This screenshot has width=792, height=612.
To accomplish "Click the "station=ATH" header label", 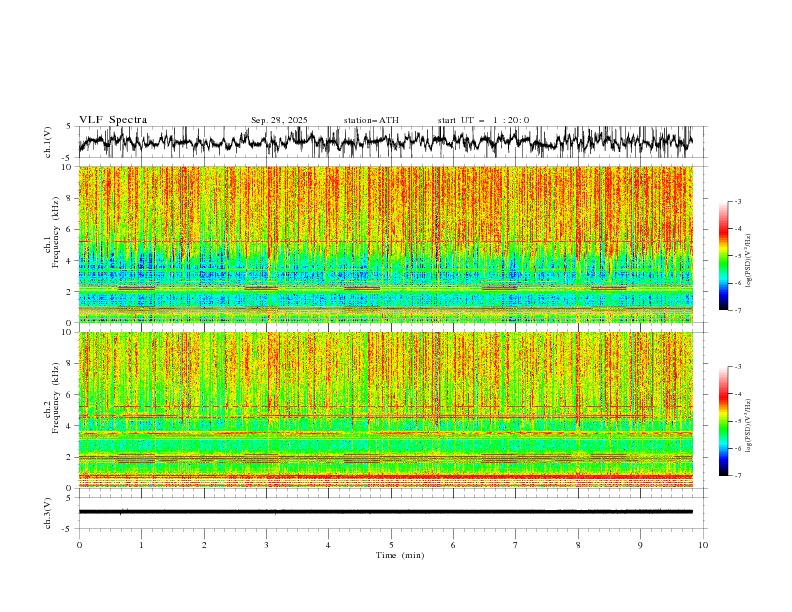I will (371, 120).
